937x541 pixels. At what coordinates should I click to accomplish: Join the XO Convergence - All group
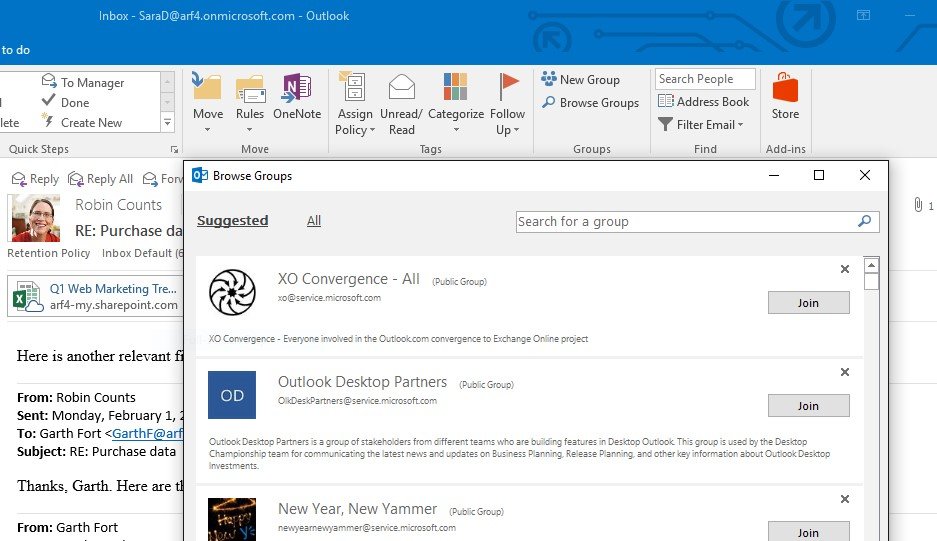[808, 303]
